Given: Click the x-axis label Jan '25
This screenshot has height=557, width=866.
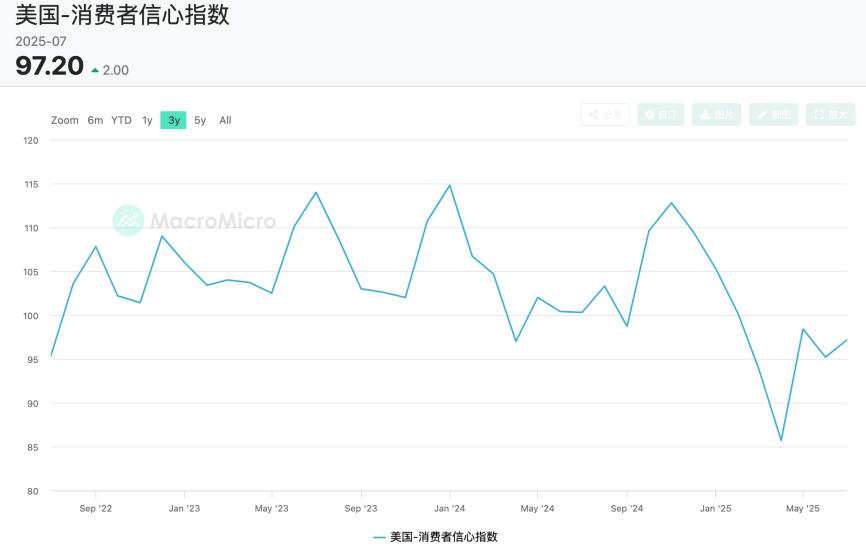Looking at the screenshot, I should 715,508.
